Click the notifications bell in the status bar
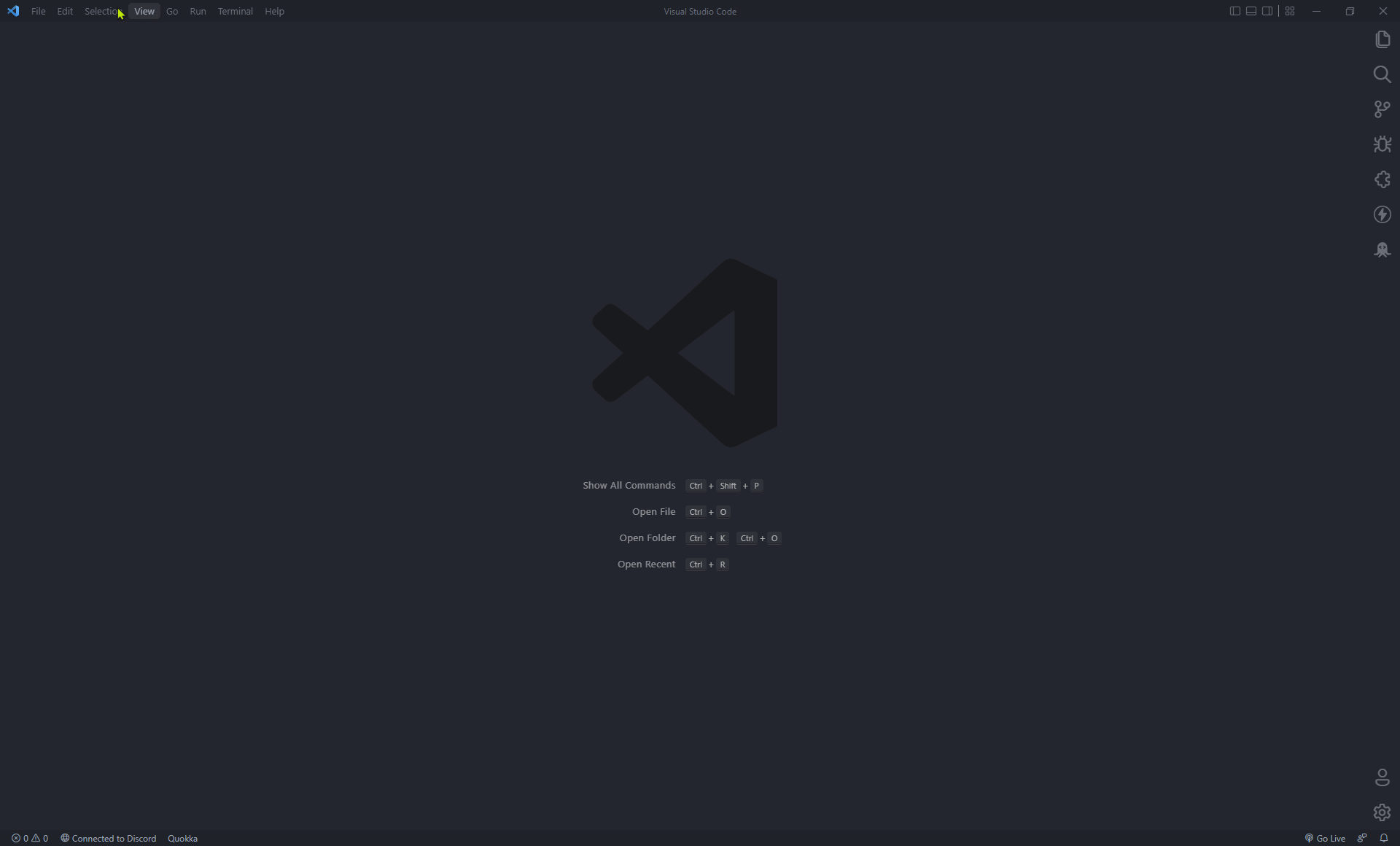 coord(1384,838)
